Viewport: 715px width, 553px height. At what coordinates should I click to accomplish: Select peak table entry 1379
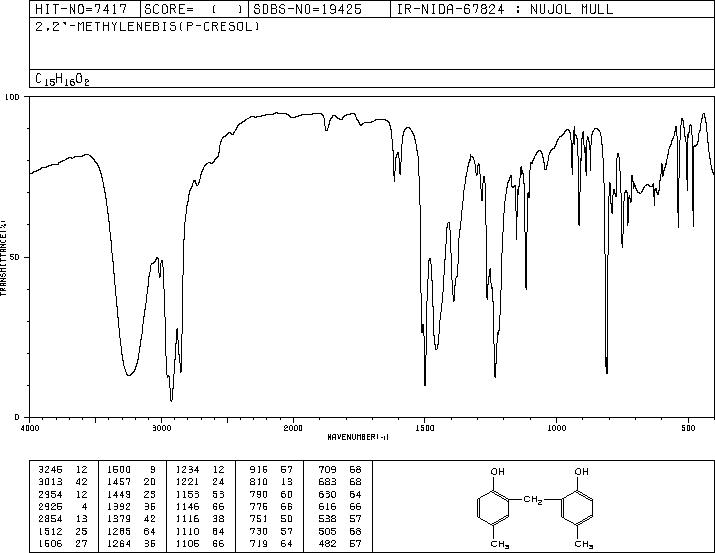(119, 519)
